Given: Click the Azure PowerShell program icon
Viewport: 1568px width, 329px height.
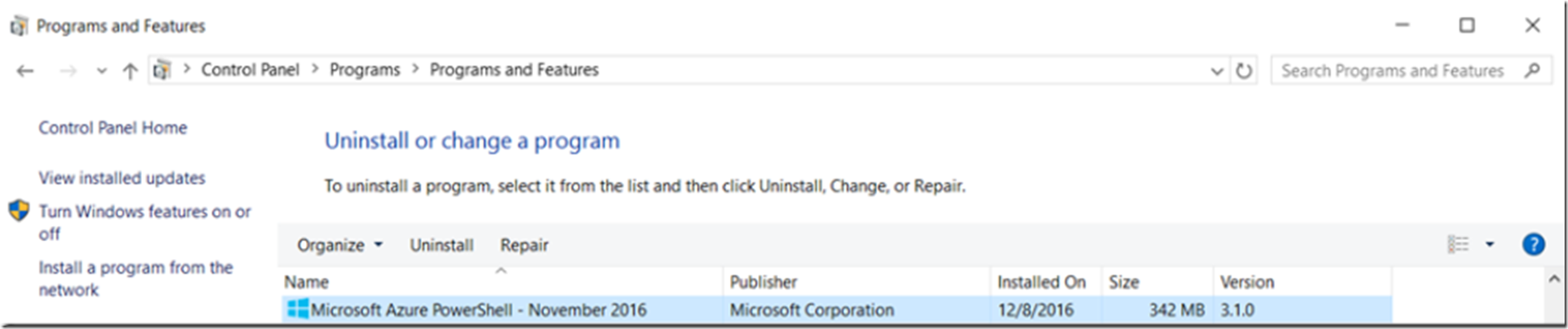Looking at the screenshot, I should [x=297, y=309].
